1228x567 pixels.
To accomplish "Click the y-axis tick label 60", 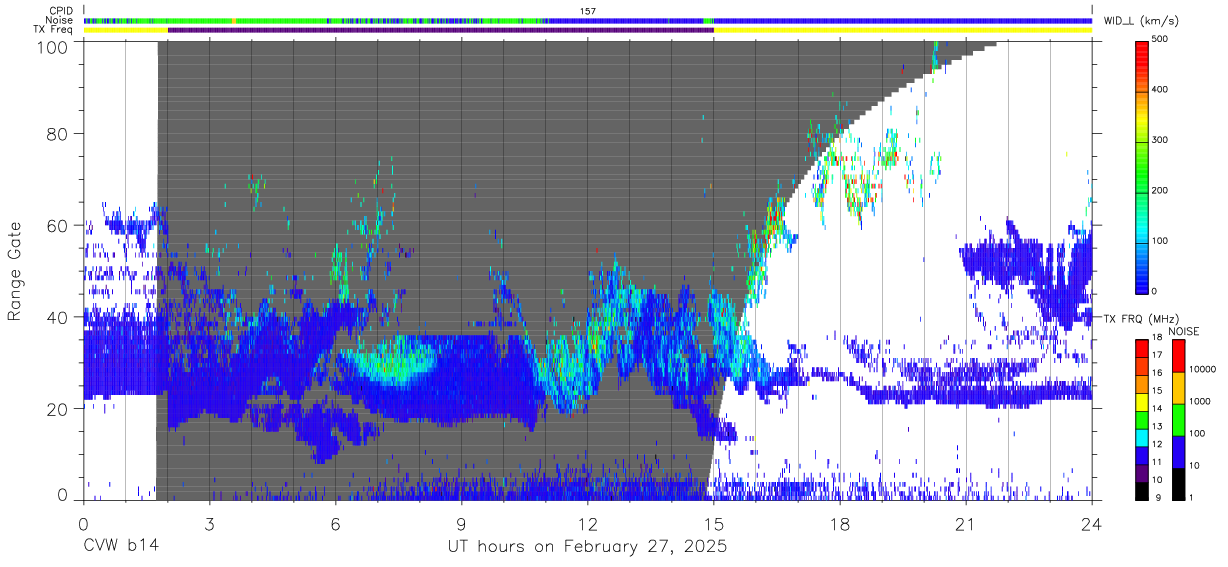I will [57, 225].
